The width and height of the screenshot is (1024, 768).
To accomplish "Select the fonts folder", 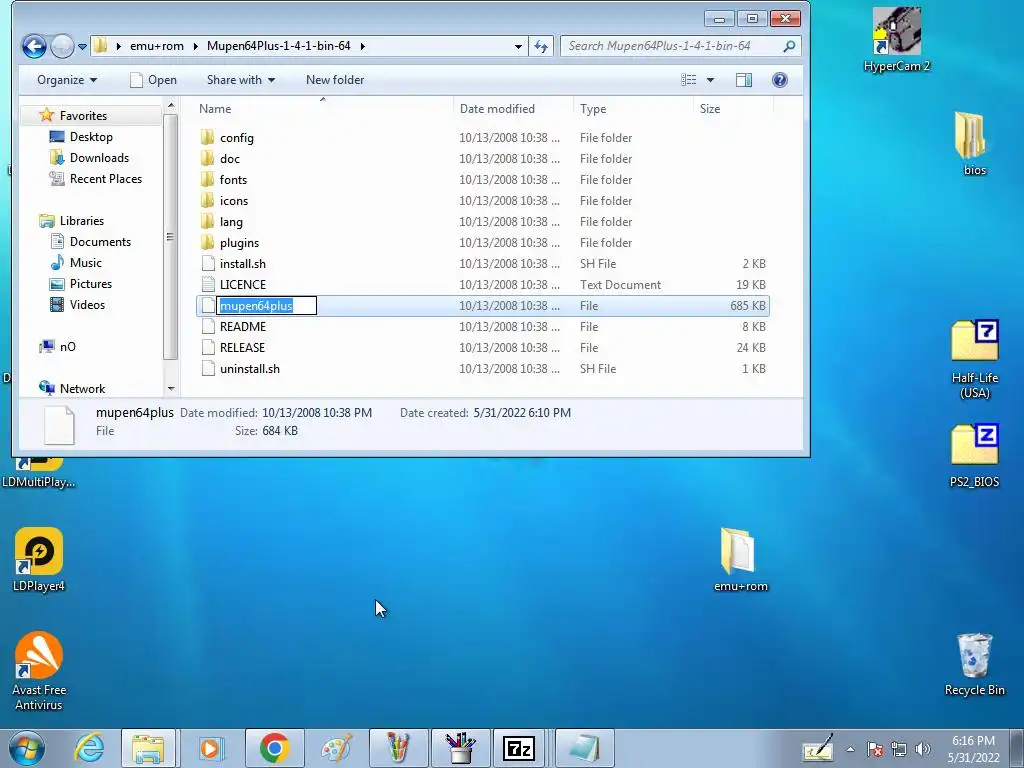I will pyautogui.click(x=233, y=180).
